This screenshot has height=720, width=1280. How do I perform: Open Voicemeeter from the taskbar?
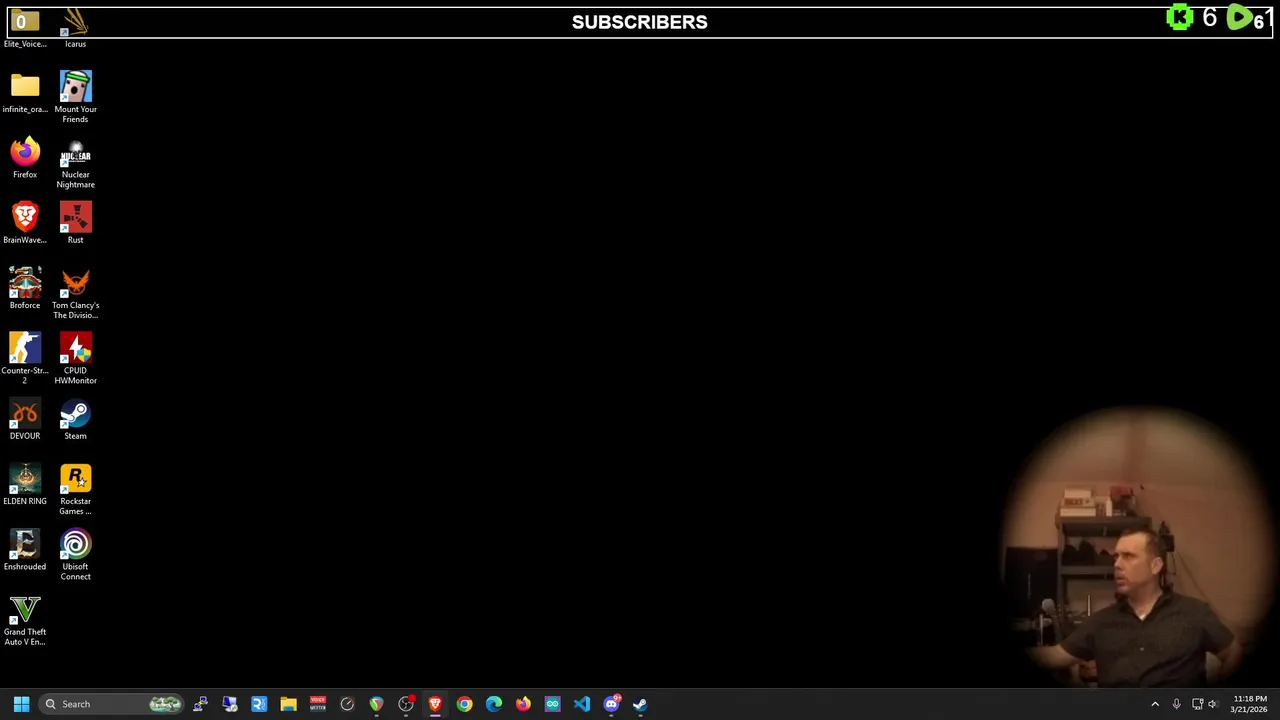[318, 704]
